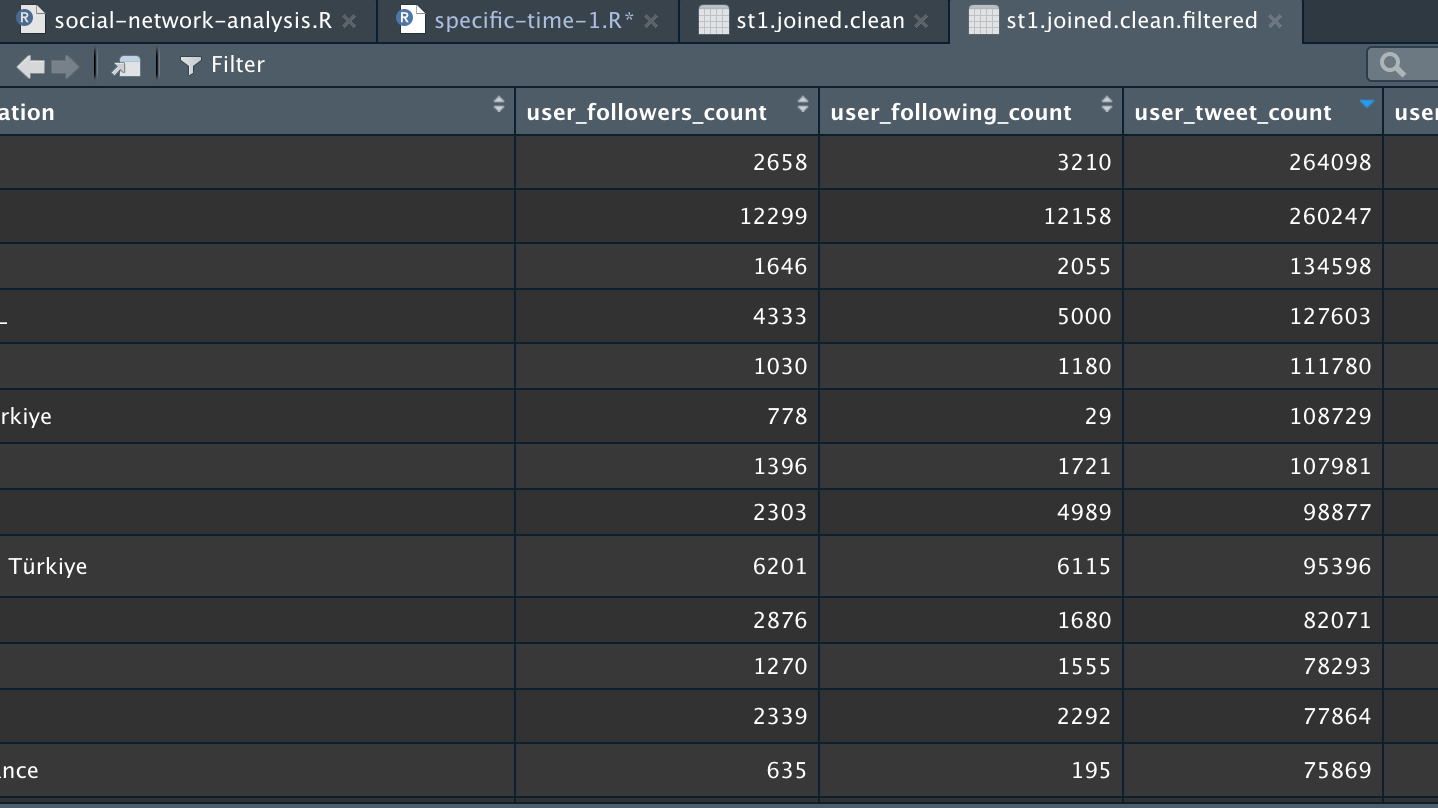Toggle the user_tweet_count descending sort arrow
The width and height of the screenshot is (1438, 808).
click(x=1367, y=104)
